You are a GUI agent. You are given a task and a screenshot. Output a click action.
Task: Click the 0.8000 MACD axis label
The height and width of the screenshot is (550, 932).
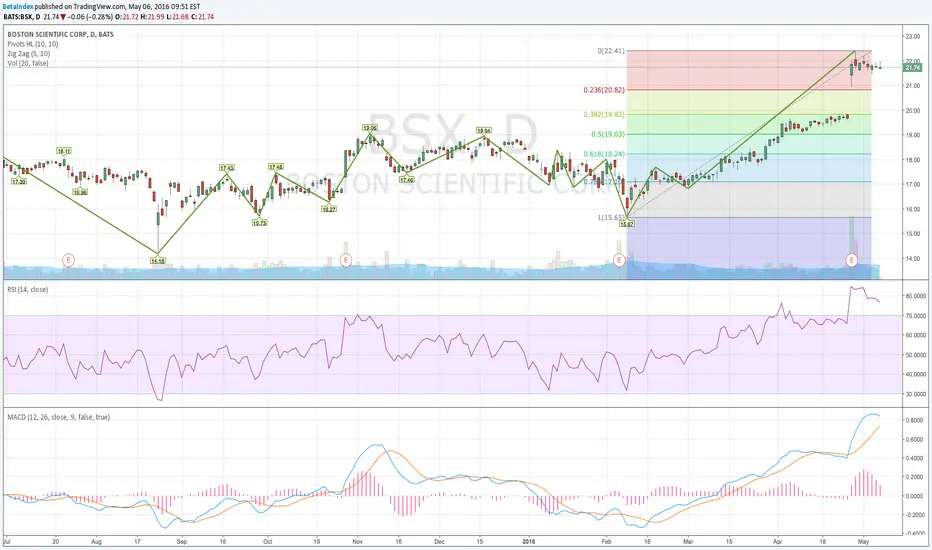tap(915, 420)
